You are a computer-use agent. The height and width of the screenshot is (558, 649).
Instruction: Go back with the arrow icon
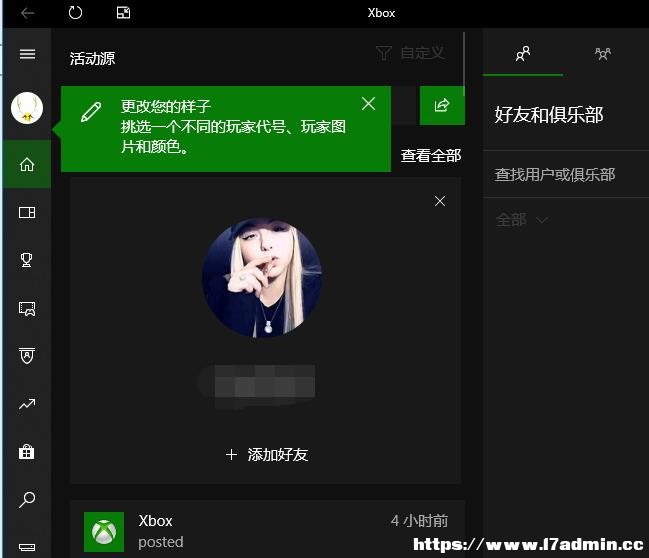click(x=27, y=13)
